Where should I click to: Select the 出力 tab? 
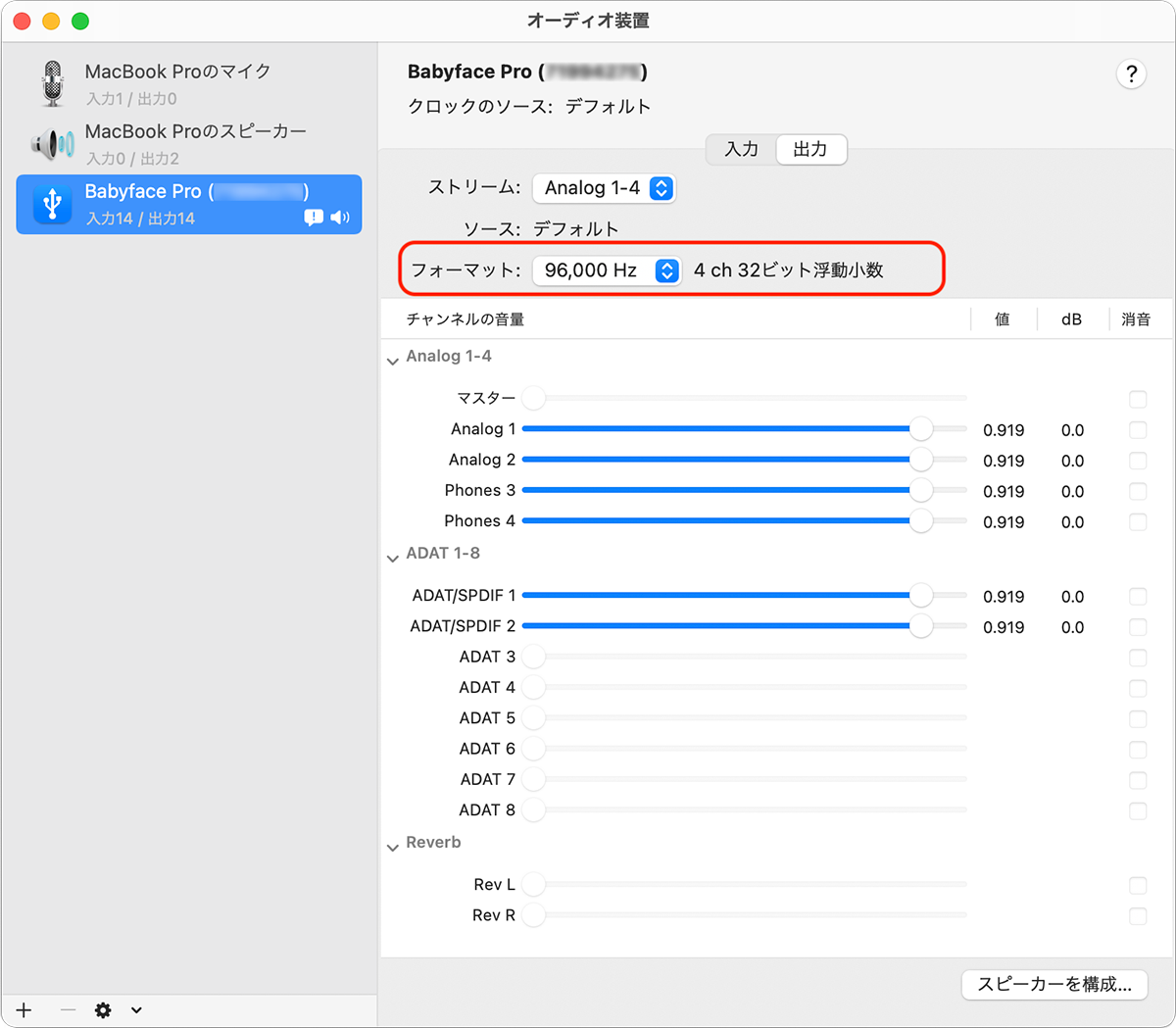[x=810, y=149]
